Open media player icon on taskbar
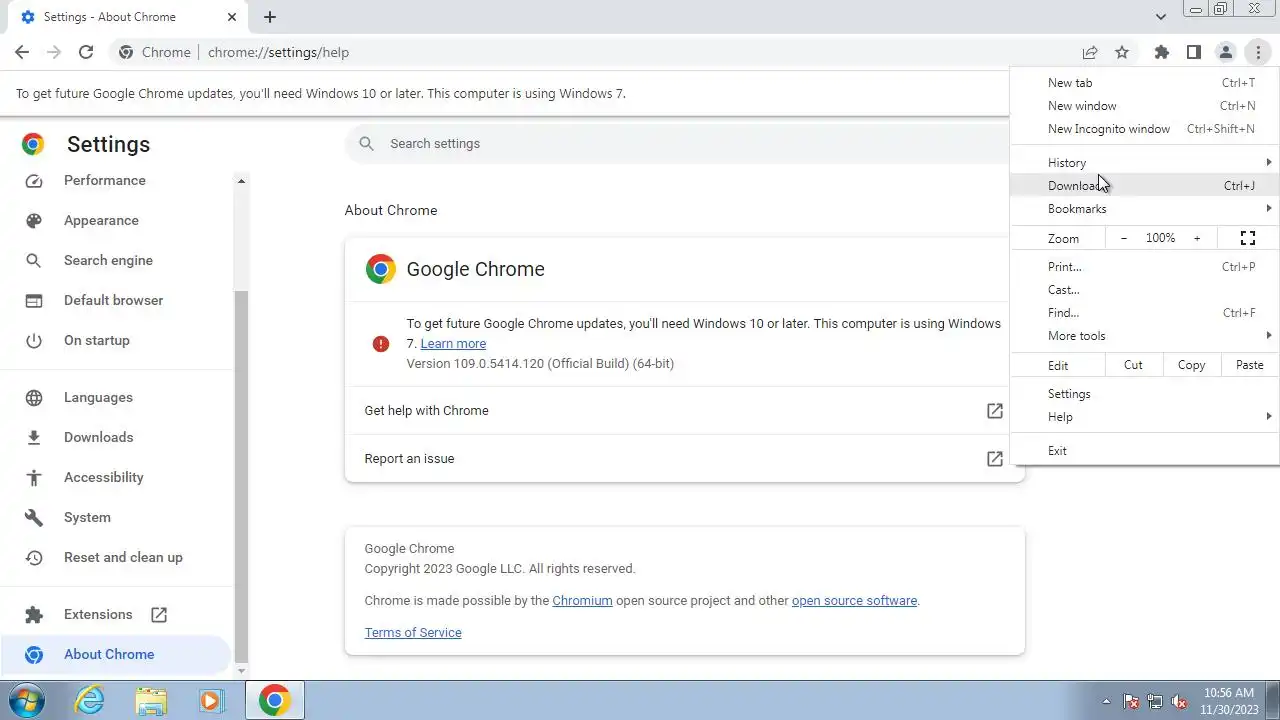The width and height of the screenshot is (1280, 720). 210,700
